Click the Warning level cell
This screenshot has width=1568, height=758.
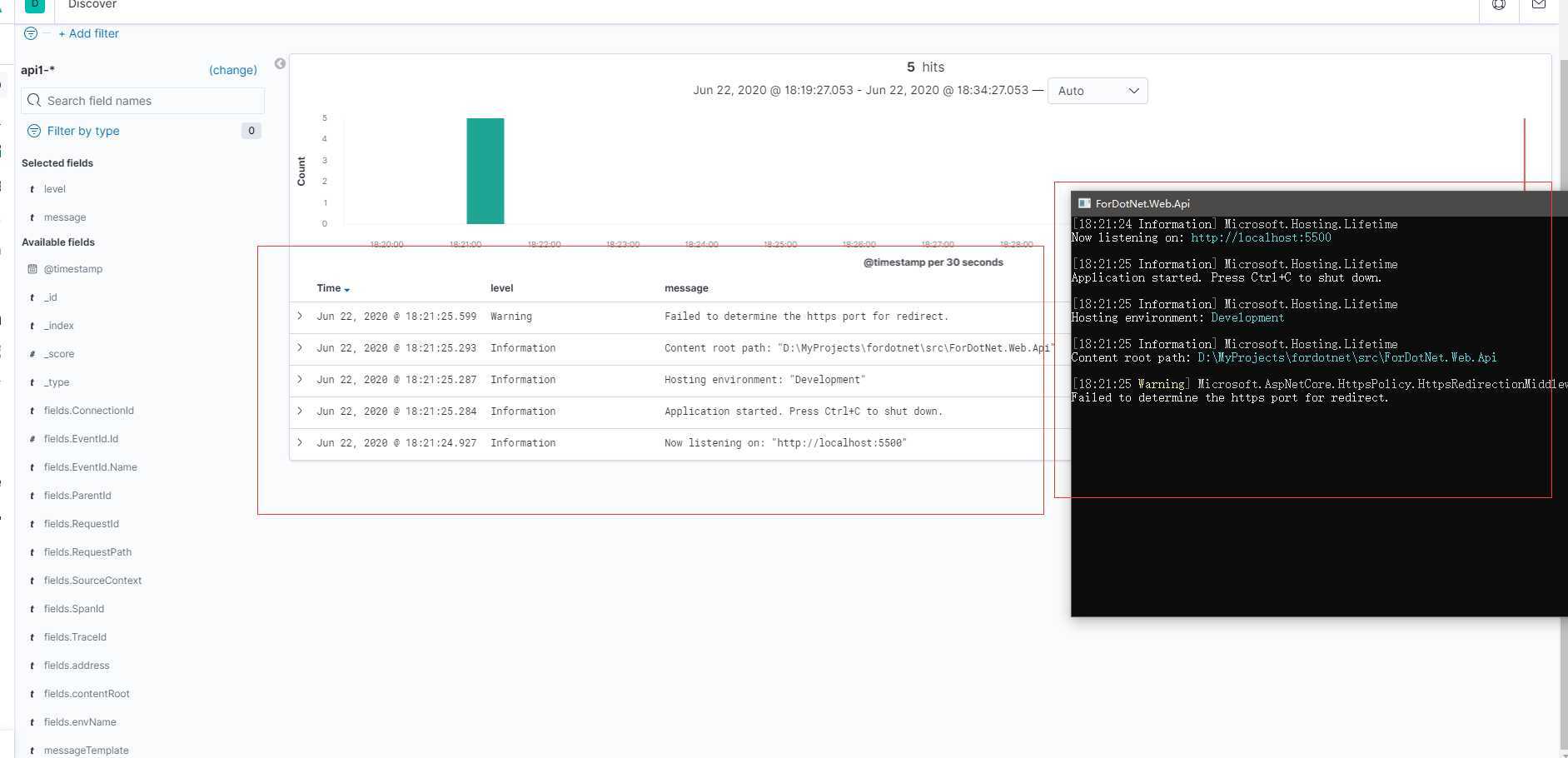click(x=511, y=317)
